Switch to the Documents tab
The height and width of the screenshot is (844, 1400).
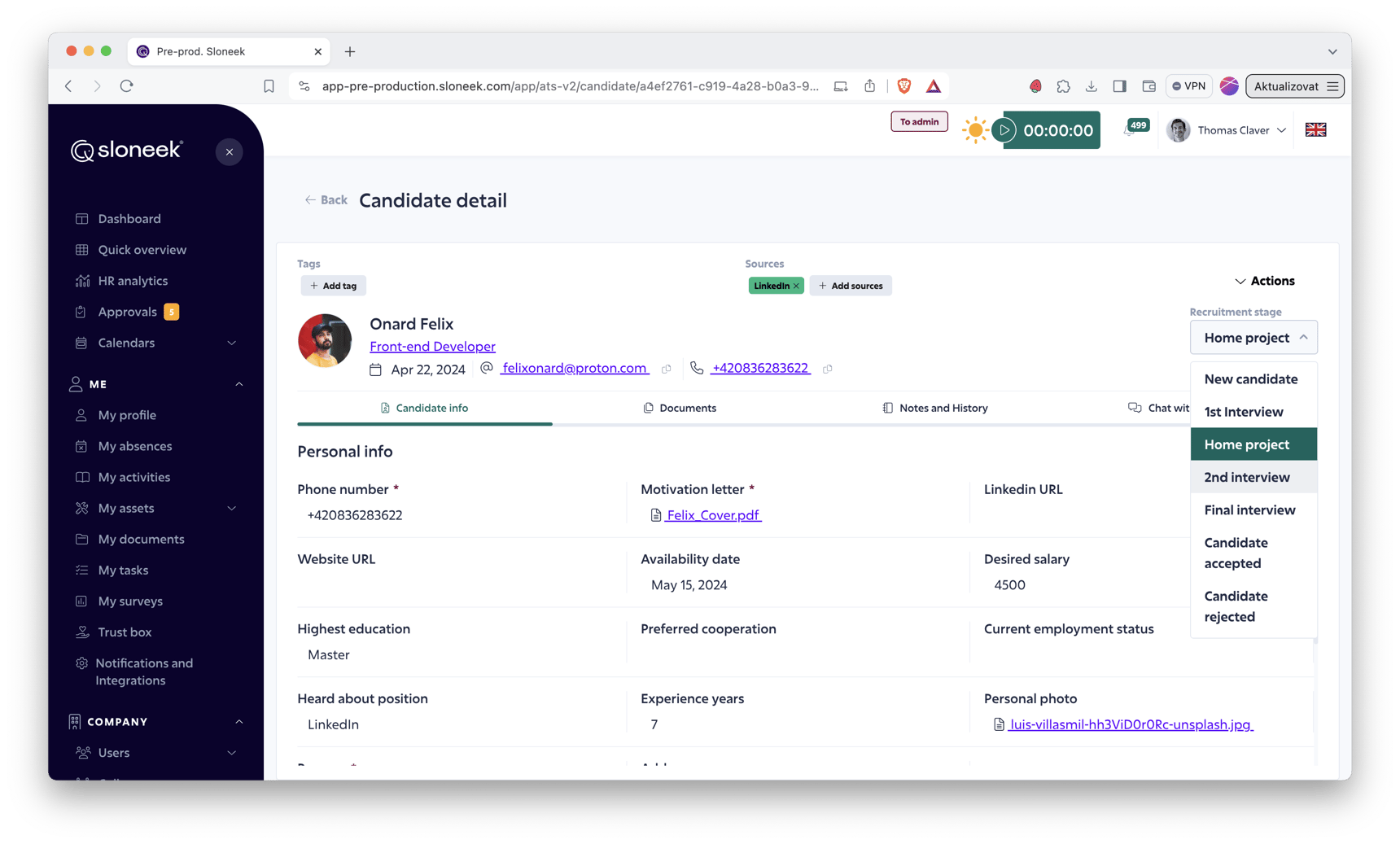(x=680, y=408)
